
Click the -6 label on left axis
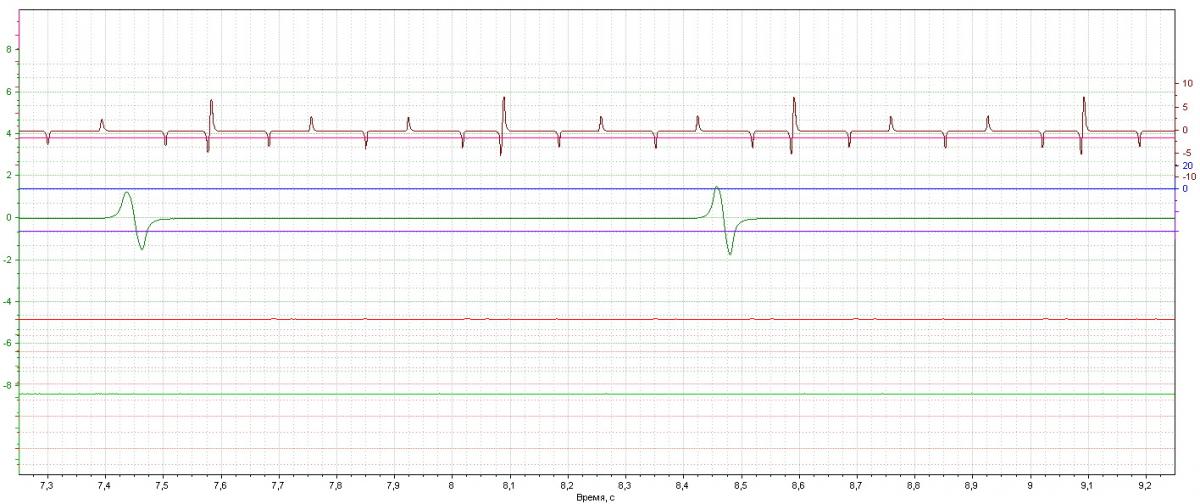pos(6,343)
